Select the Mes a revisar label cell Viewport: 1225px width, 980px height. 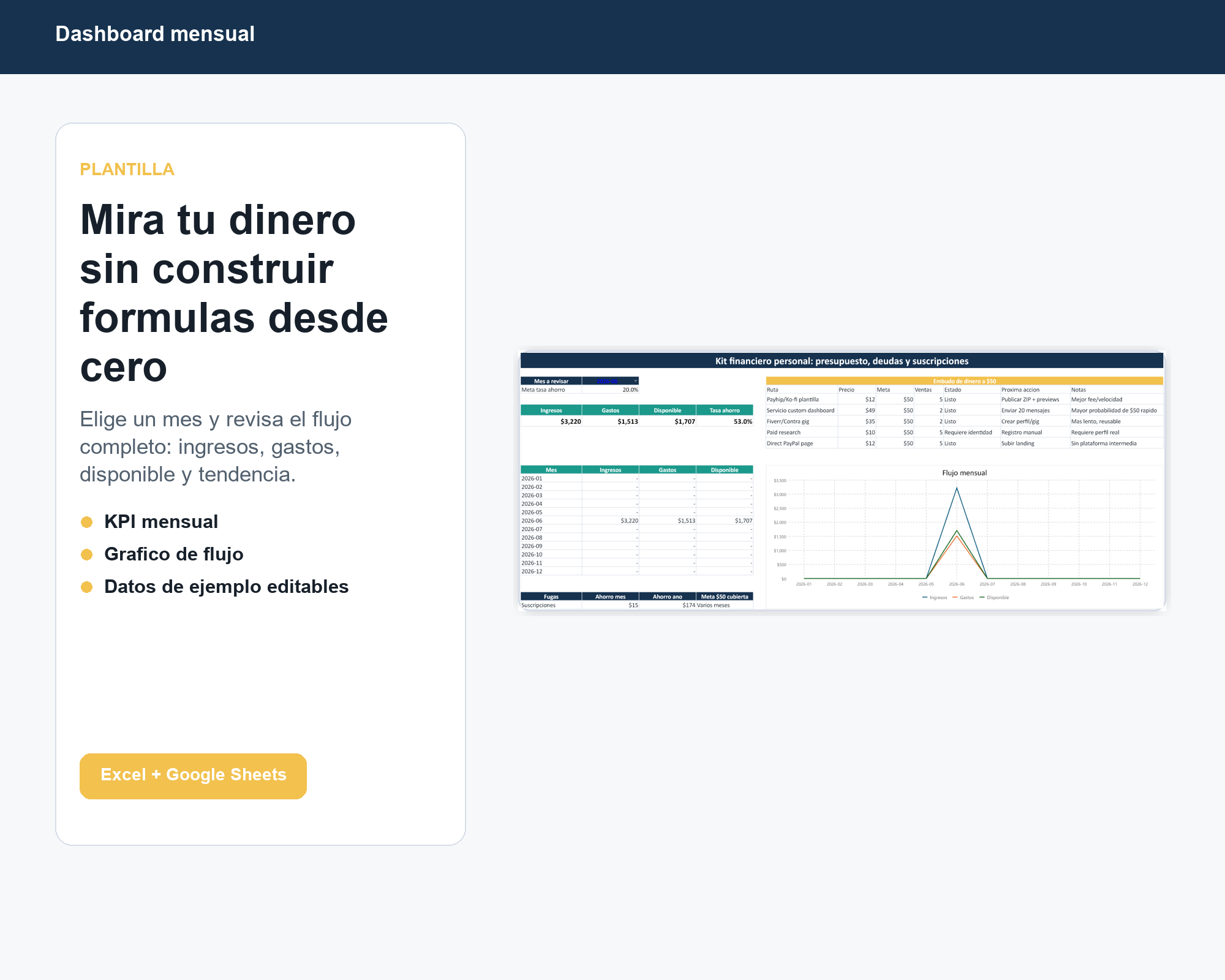[551, 381]
